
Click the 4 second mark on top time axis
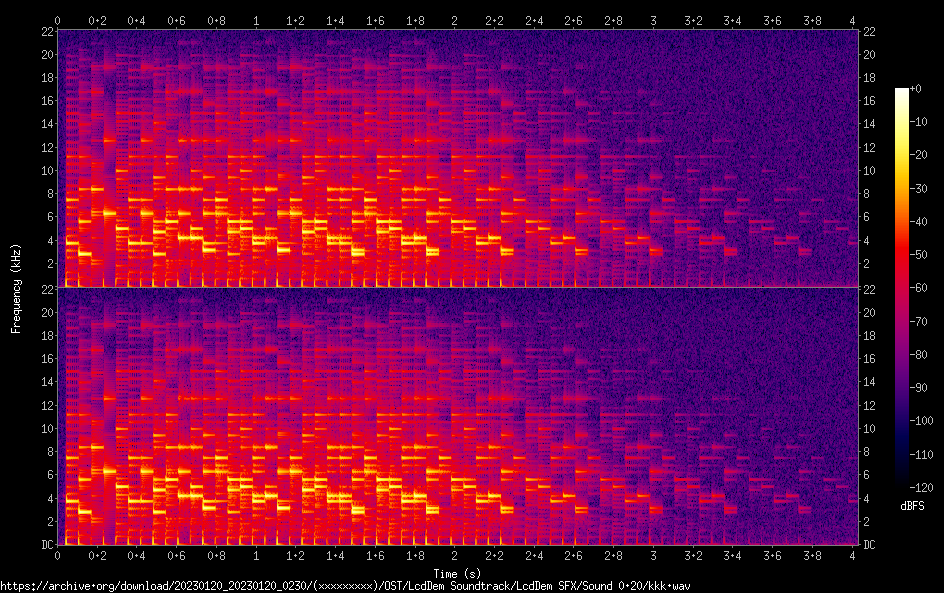[852, 20]
